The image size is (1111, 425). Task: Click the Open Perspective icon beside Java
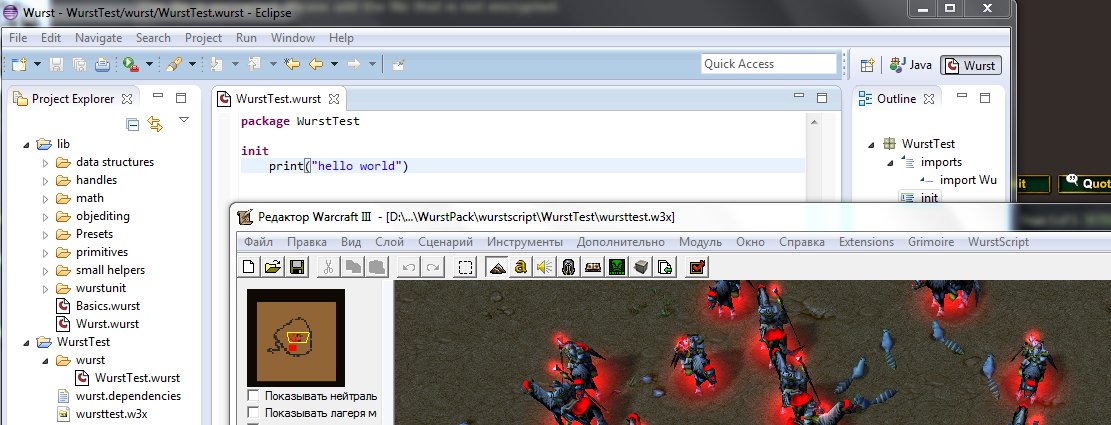coord(867,65)
